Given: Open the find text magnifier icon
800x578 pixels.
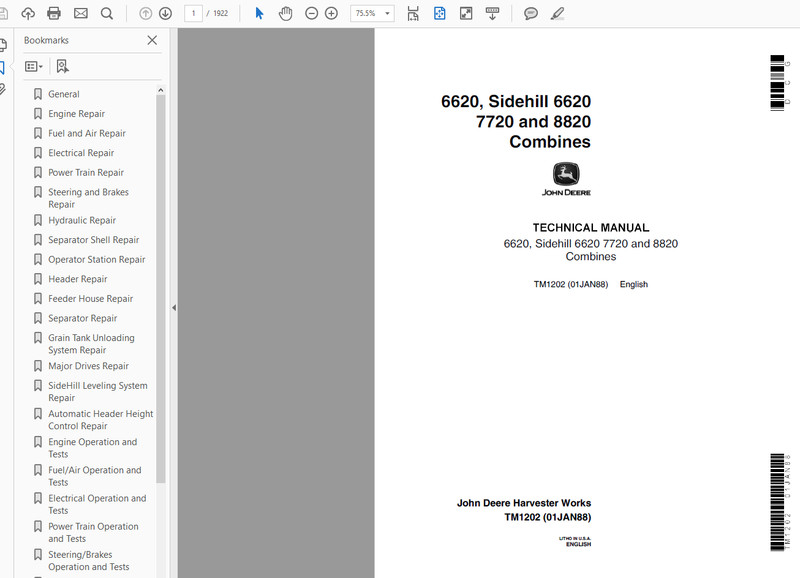Looking at the screenshot, I should (107, 13).
